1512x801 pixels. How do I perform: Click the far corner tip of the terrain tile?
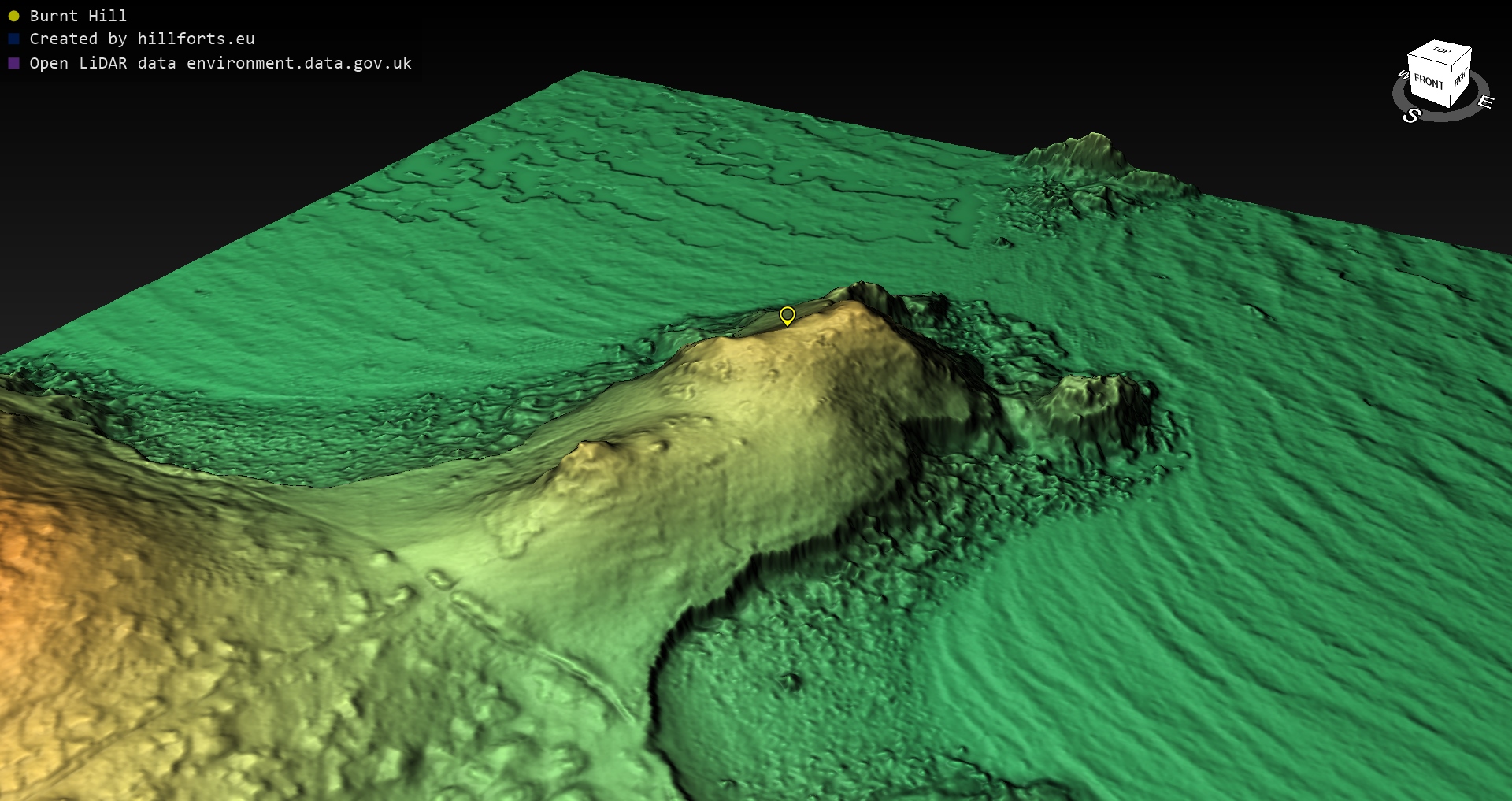584,72
